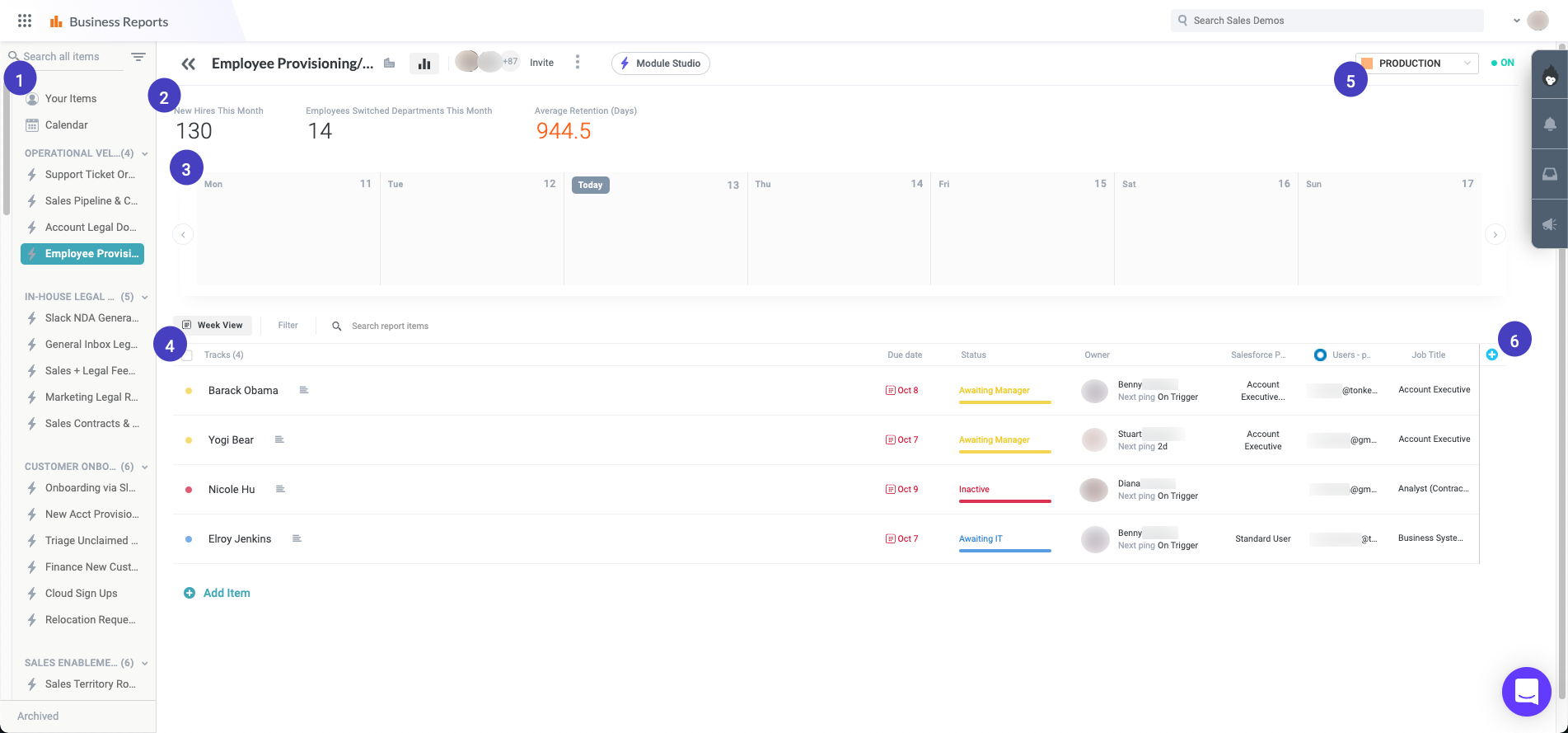This screenshot has width=1568, height=733.
Task: Switch to Week View
Action: (x=213, y=325)
